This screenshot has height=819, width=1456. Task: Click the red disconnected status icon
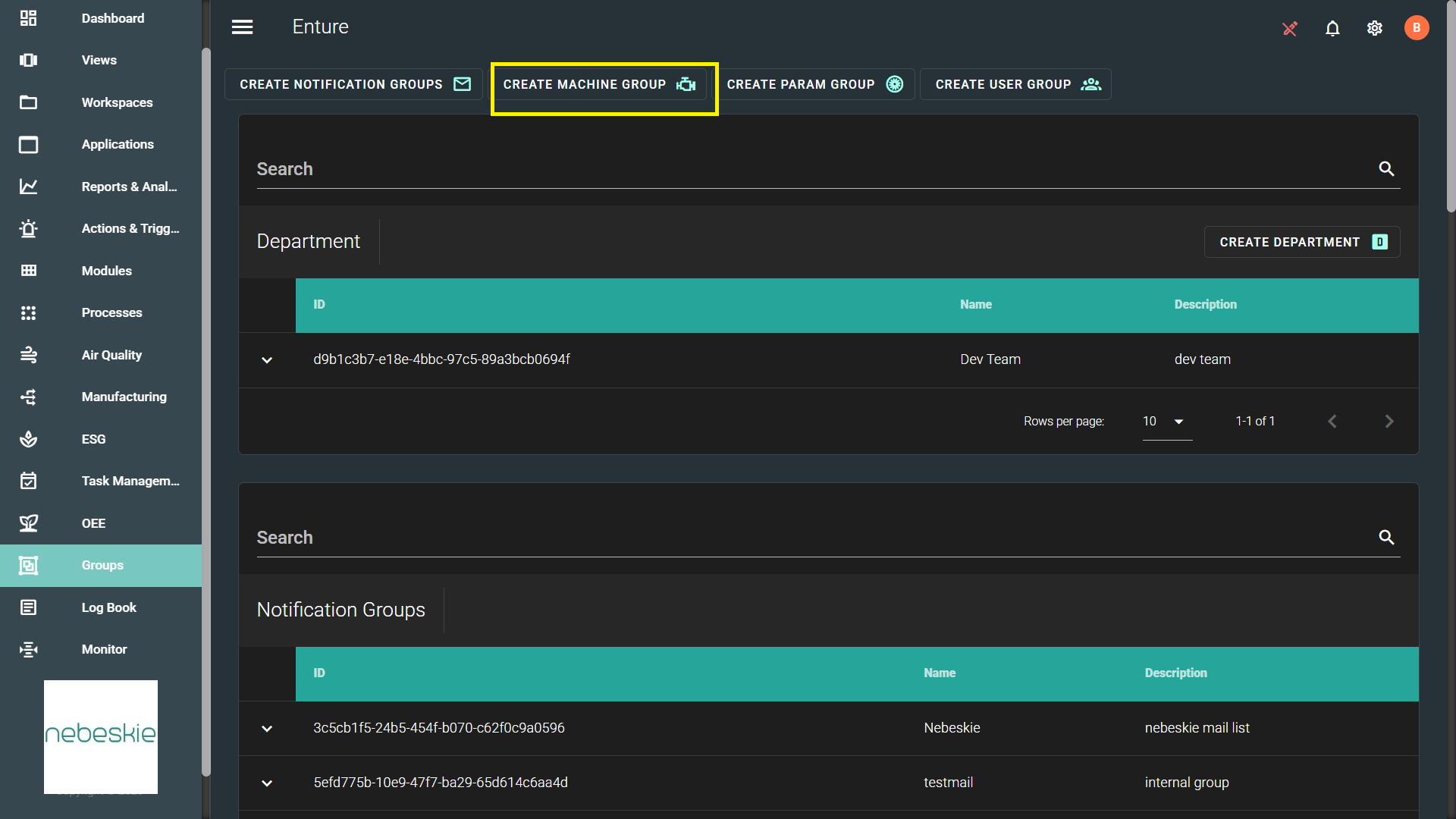[1290, 28]
